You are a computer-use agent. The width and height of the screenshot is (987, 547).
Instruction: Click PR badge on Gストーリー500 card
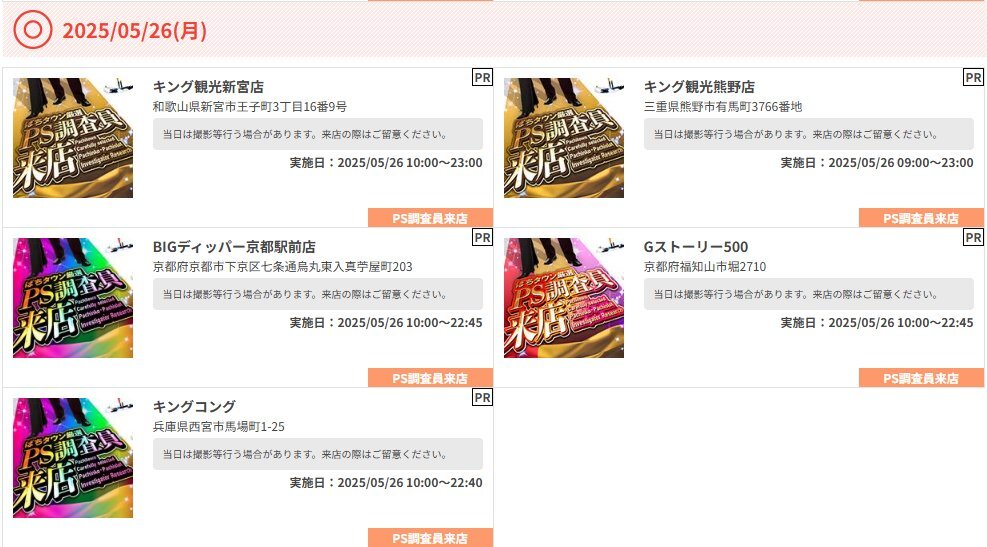973,237
